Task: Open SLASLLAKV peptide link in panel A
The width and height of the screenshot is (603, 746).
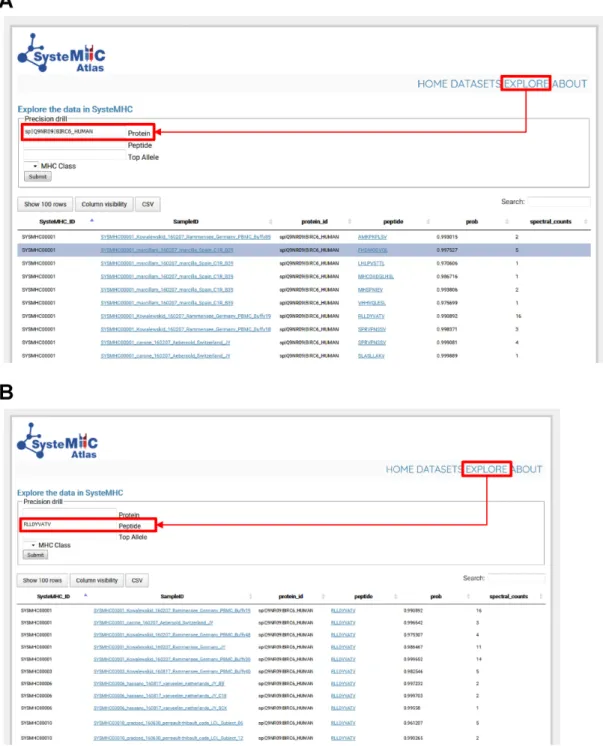Action: click(x=371, y=356)
